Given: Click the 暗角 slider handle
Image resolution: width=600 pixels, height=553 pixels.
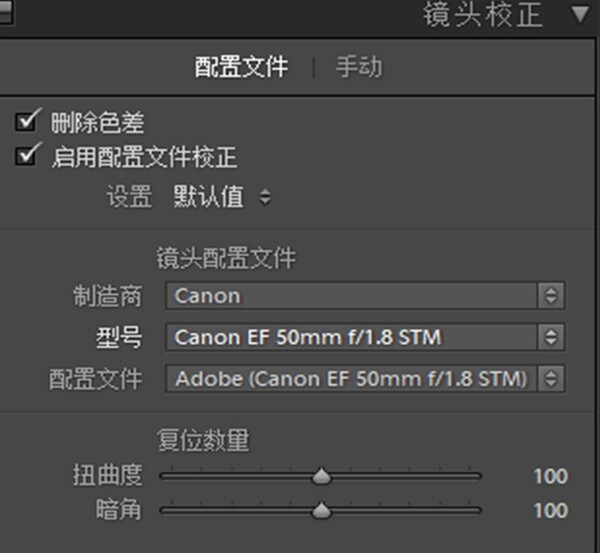Looking at the screenshot, I should [x=321, y=510].
